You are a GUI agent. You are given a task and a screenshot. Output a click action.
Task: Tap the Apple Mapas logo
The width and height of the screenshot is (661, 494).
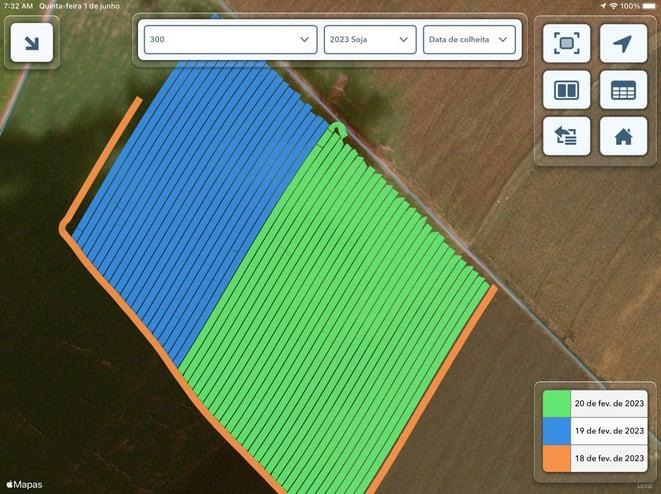point(24,484)
